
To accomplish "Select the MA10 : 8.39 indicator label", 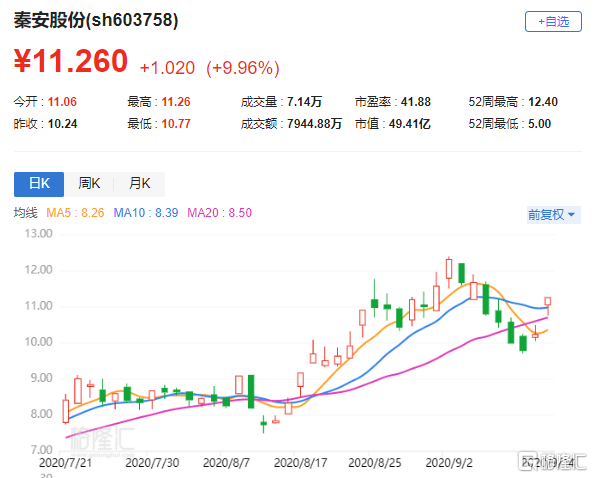I will [146, 213].
